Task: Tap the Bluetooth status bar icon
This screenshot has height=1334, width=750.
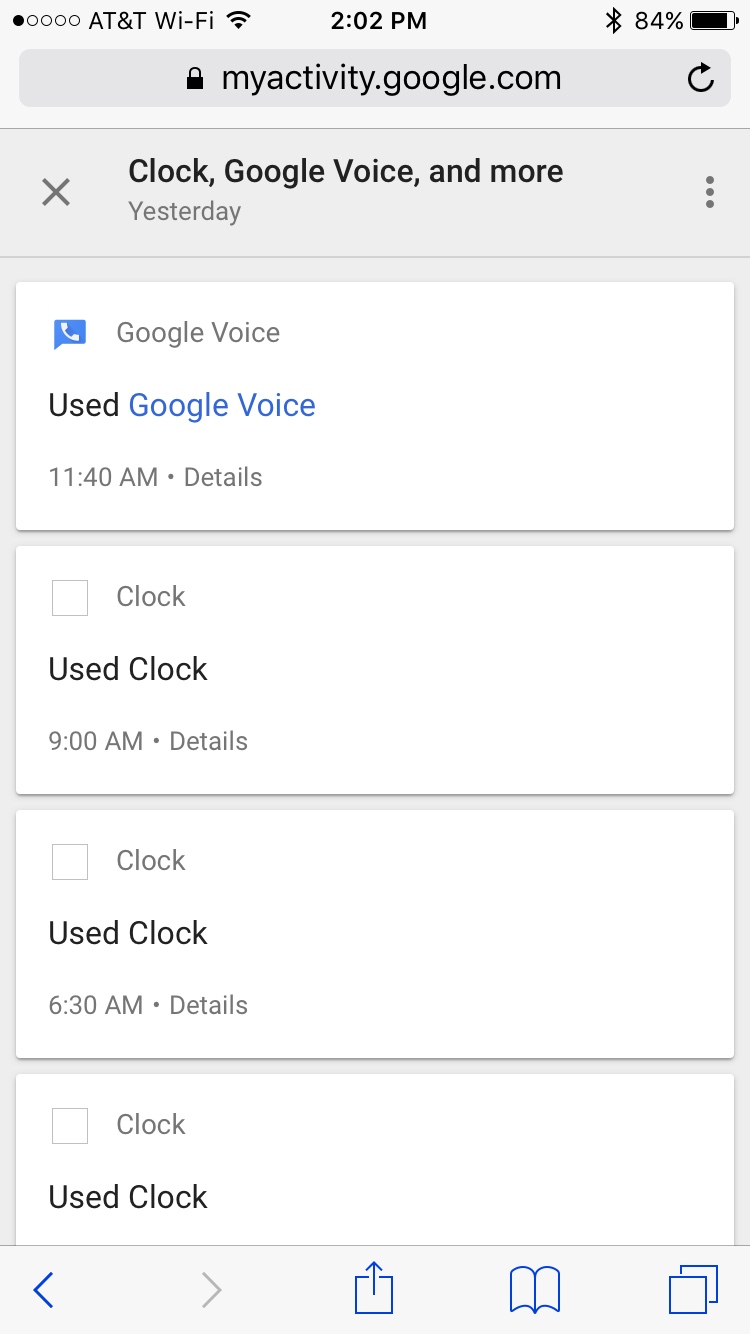Action: pyautogui.click(x=614, y=21)
